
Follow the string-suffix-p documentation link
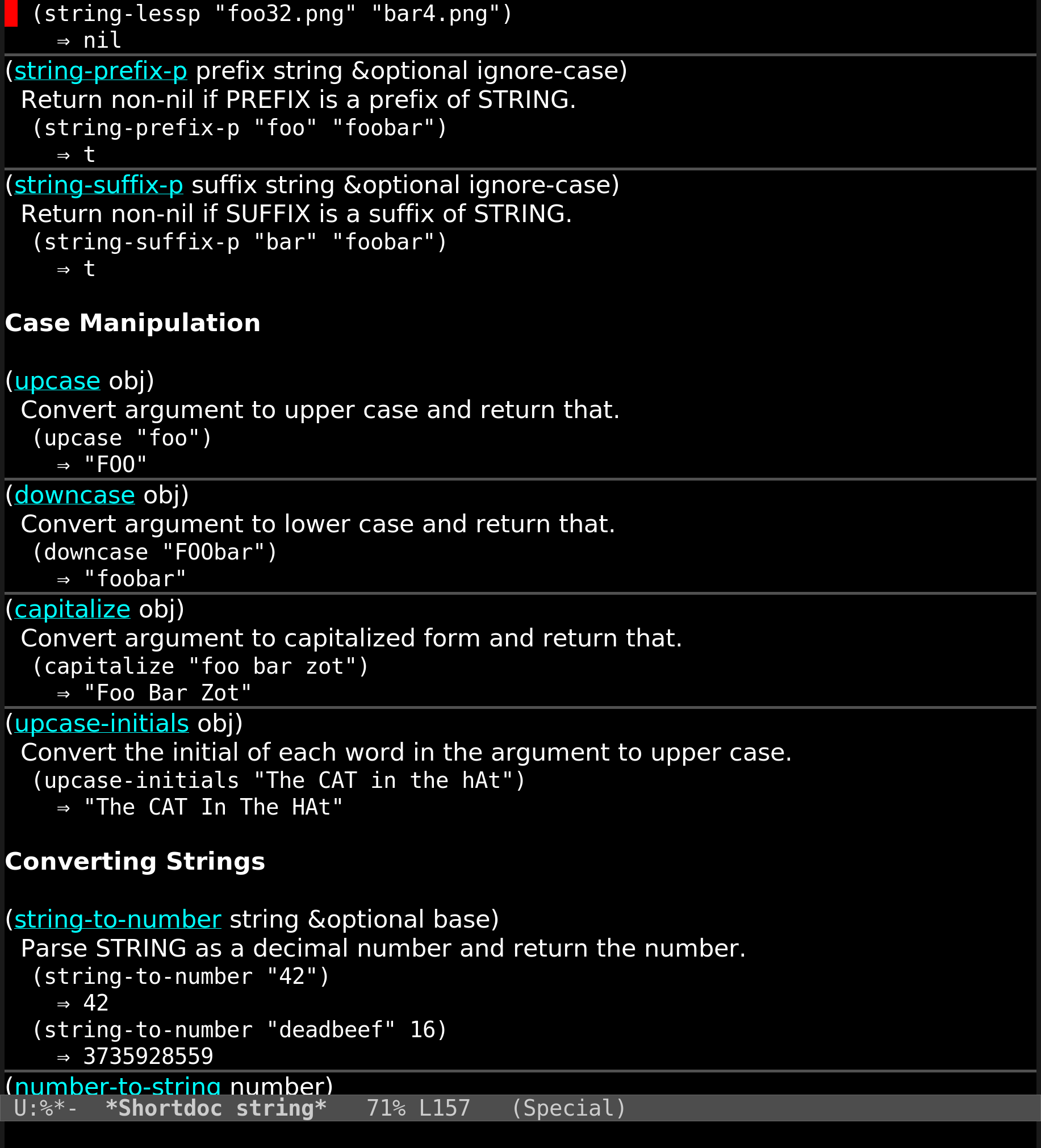coord(98,186)
